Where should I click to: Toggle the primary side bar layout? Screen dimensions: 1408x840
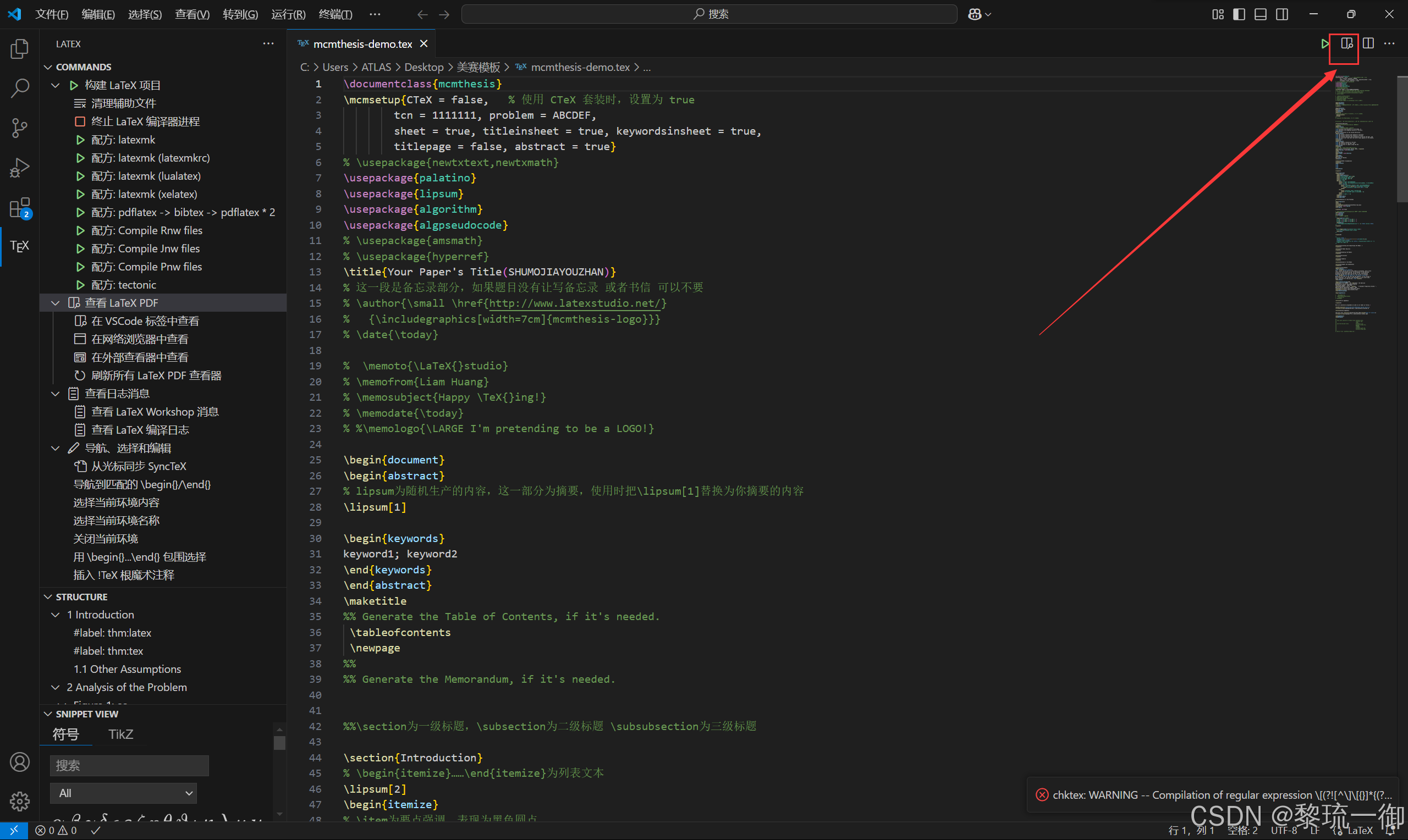(1239, 14)
